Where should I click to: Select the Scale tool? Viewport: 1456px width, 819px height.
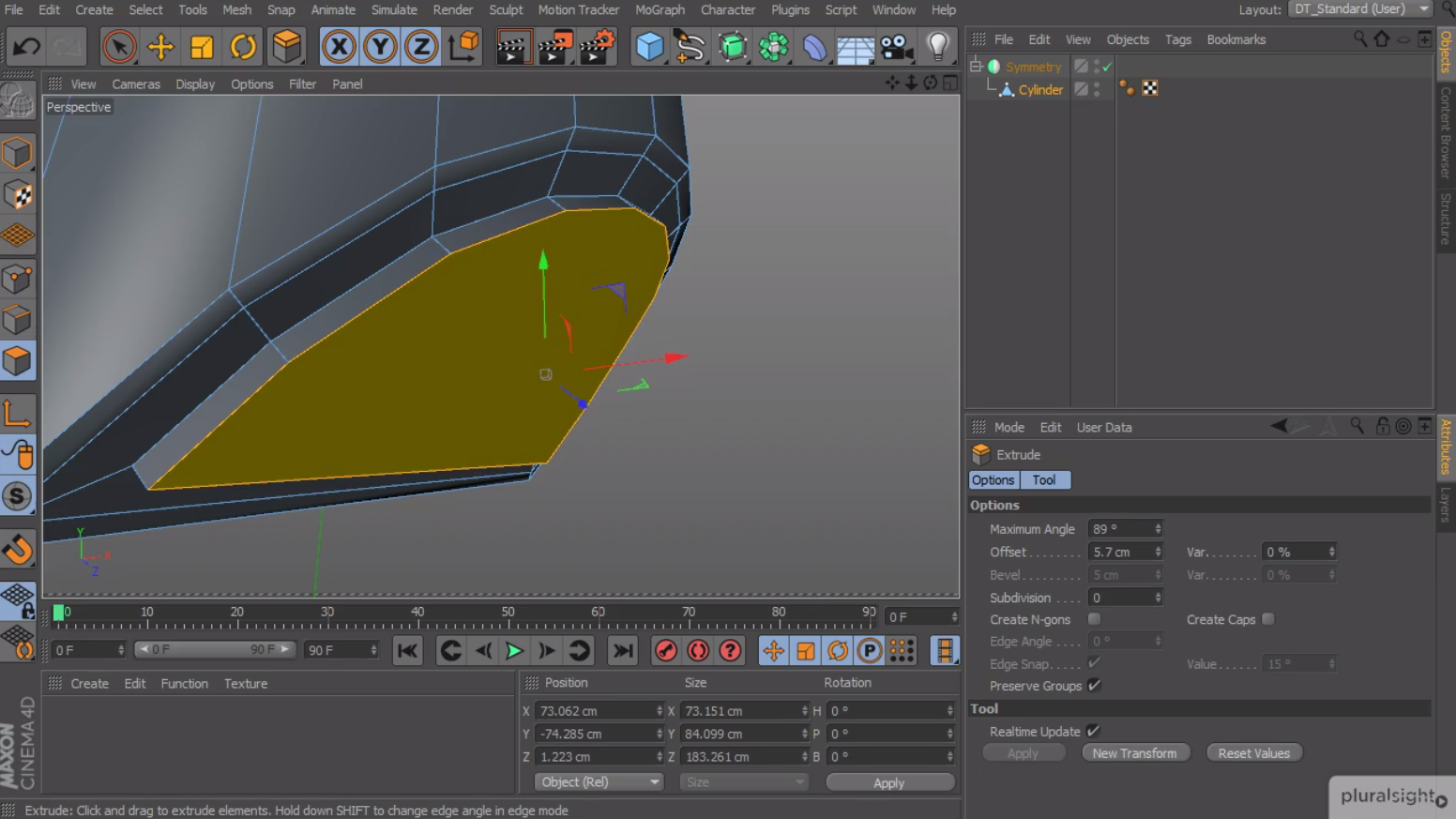tap(203, 45)
